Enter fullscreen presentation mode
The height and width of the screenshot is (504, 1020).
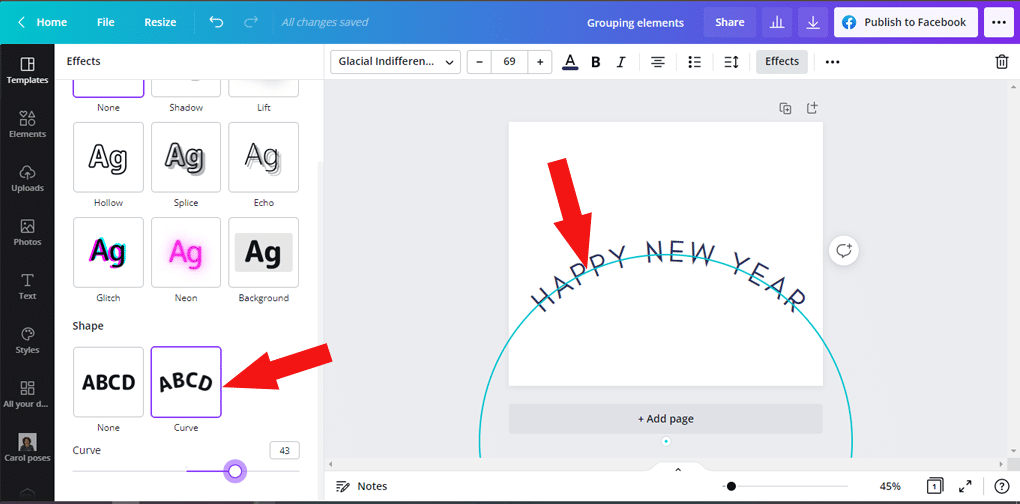point(965,486)
